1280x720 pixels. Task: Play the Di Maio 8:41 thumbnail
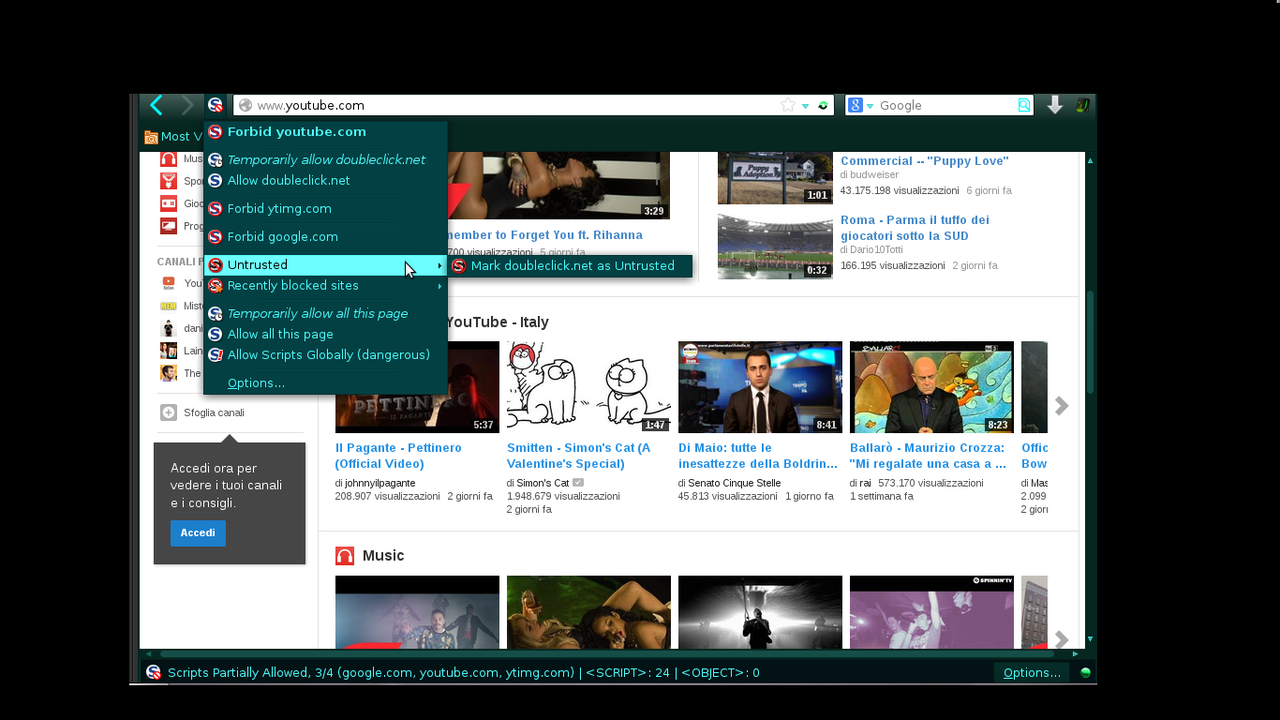point(760,387)
